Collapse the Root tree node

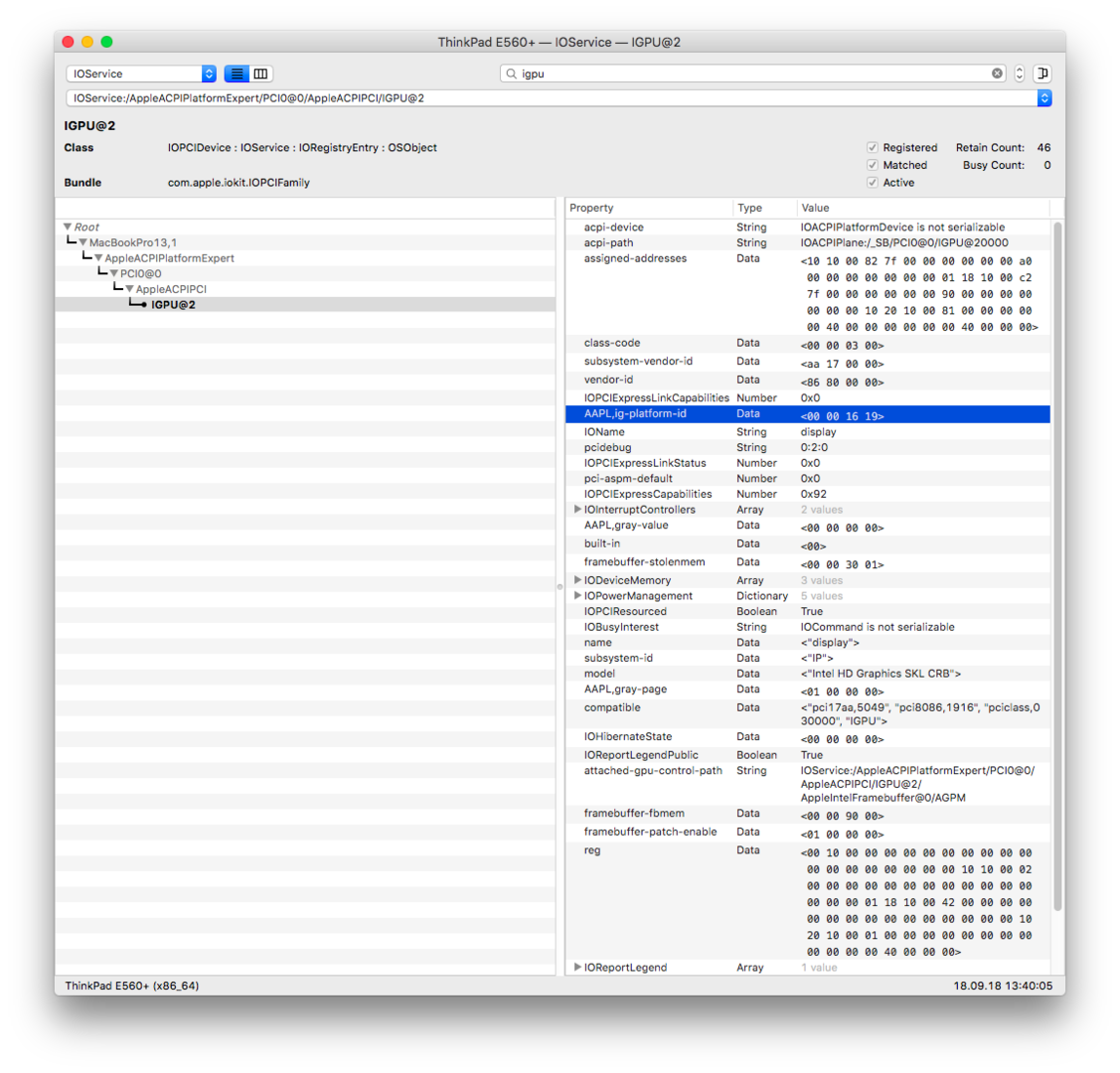(68, 228)
